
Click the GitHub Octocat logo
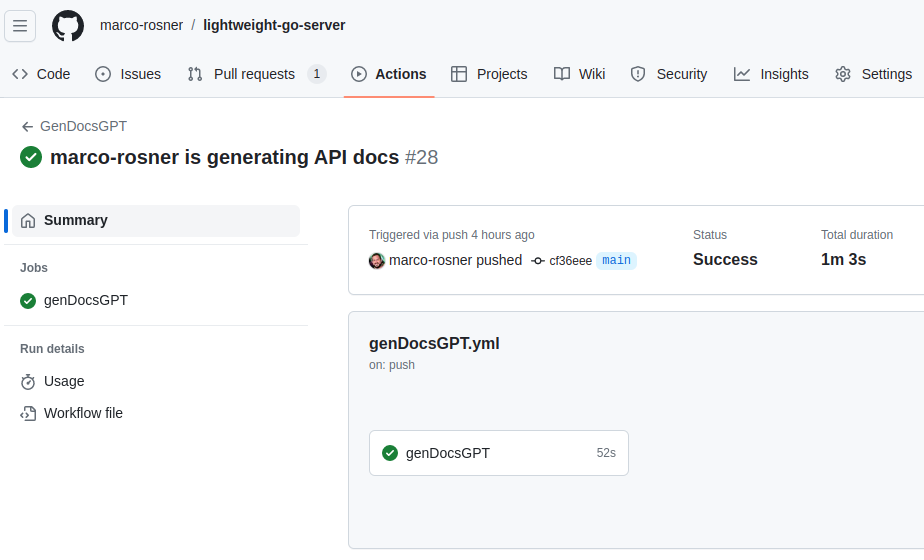pyautogui.click(x=68, y=26)
